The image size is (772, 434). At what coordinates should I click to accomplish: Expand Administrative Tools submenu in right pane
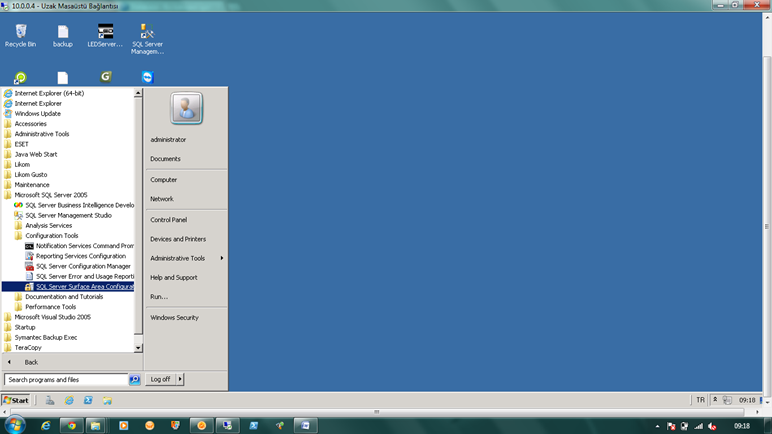click(187, 258)
